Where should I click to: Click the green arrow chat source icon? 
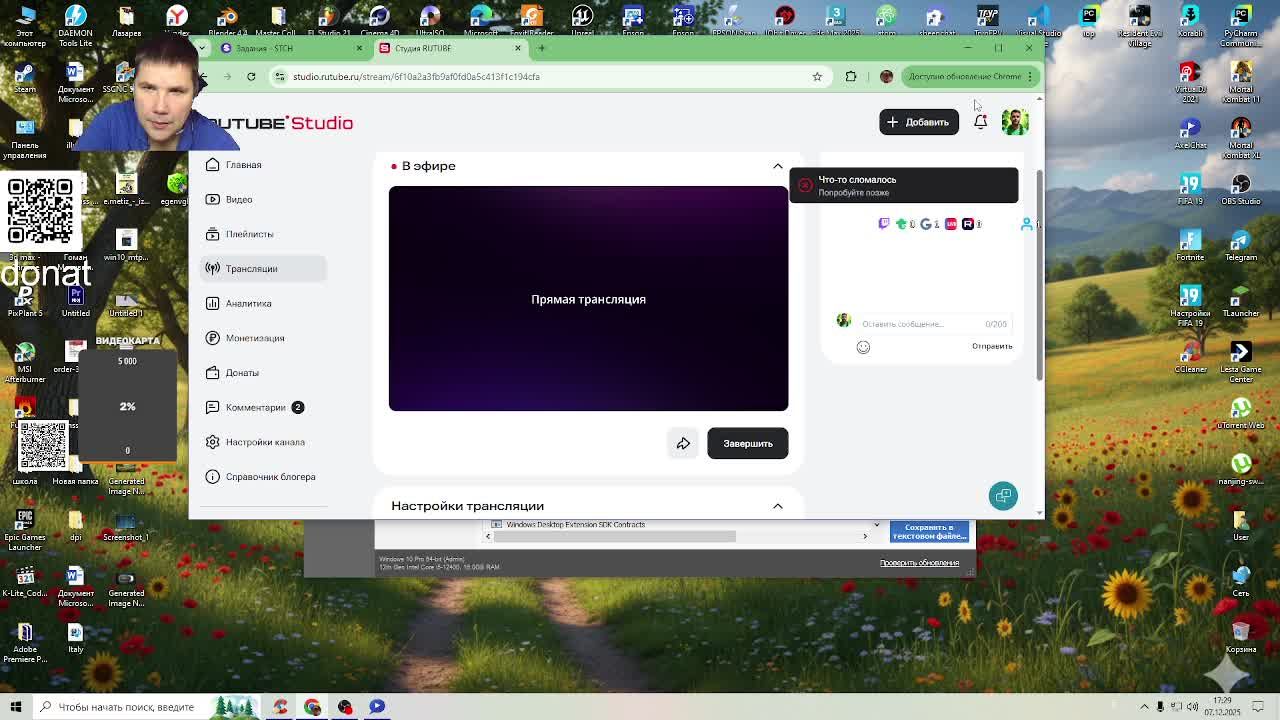[901, 224]
